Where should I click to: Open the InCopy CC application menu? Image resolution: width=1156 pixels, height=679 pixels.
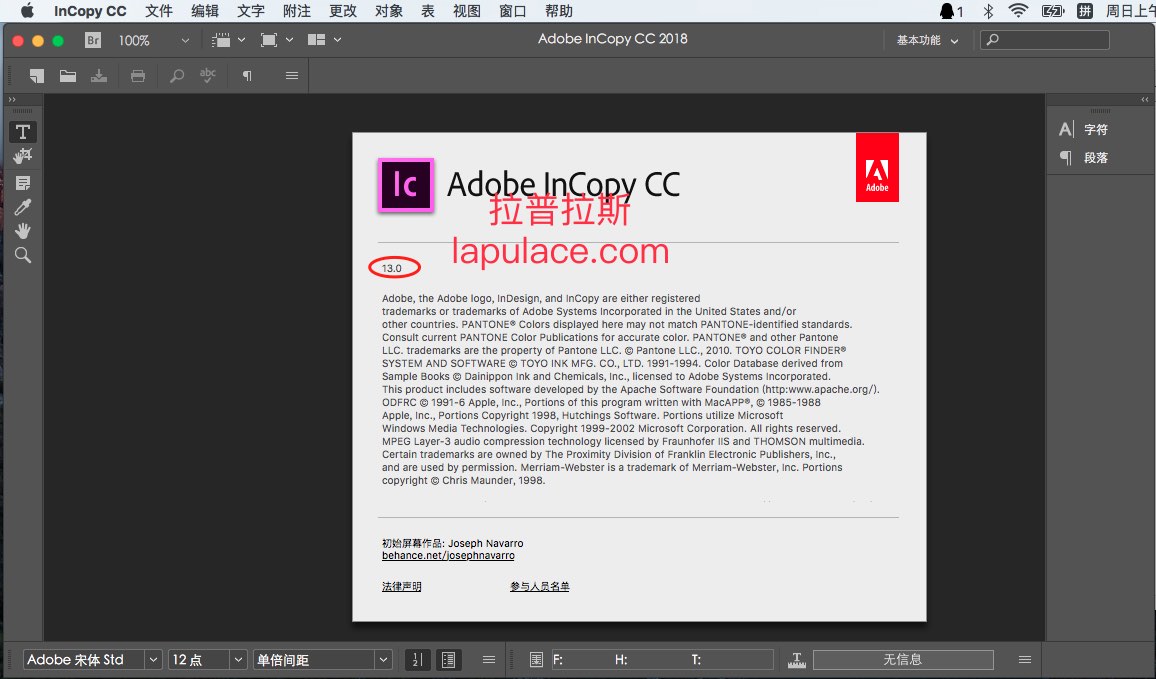[90, 11]
